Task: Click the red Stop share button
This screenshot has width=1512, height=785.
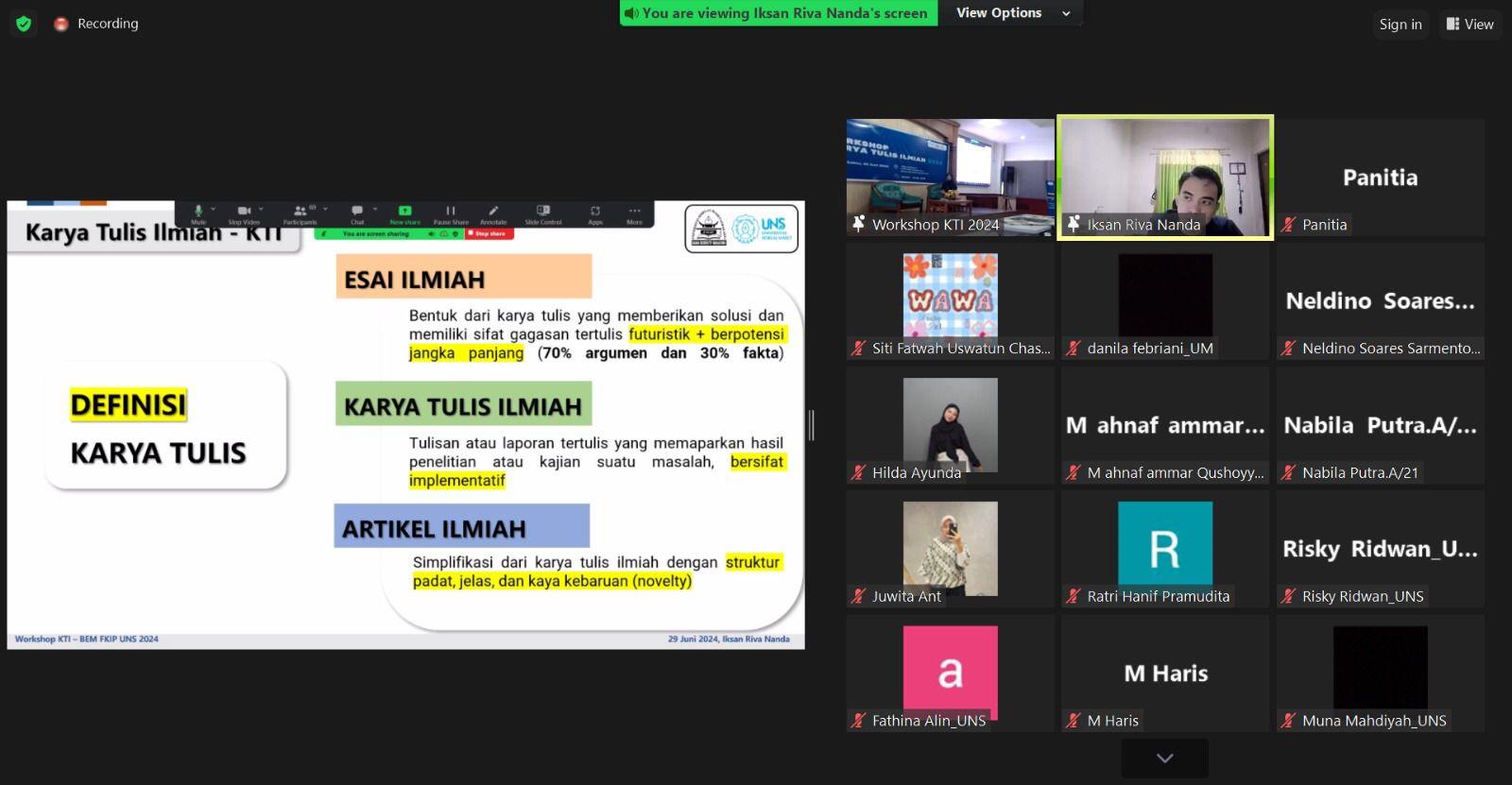Action: [x=490, y=233]
